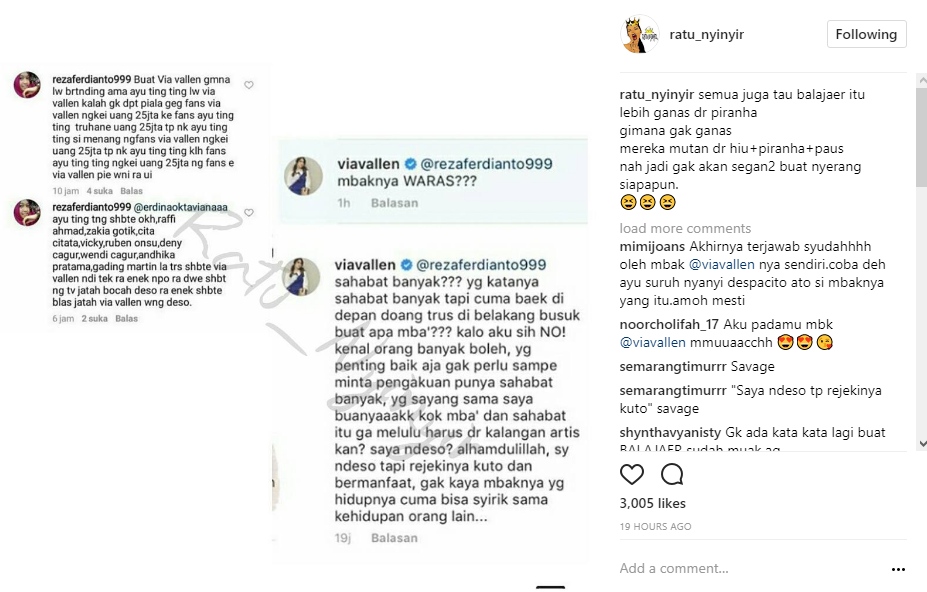This screenshot has height=592, width=927.
Task: Click the @viavallen mention in mimijoans comment
Action: 722,264
